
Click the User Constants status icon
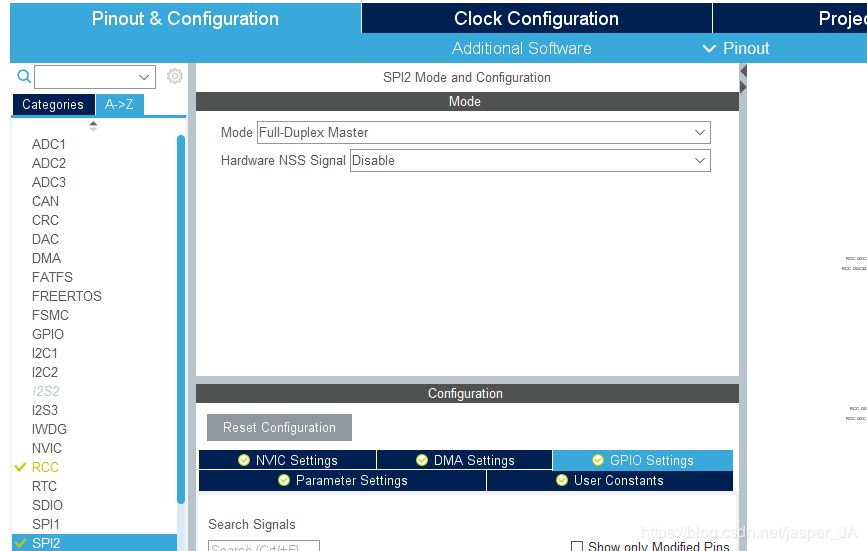[x=562, y=480]
